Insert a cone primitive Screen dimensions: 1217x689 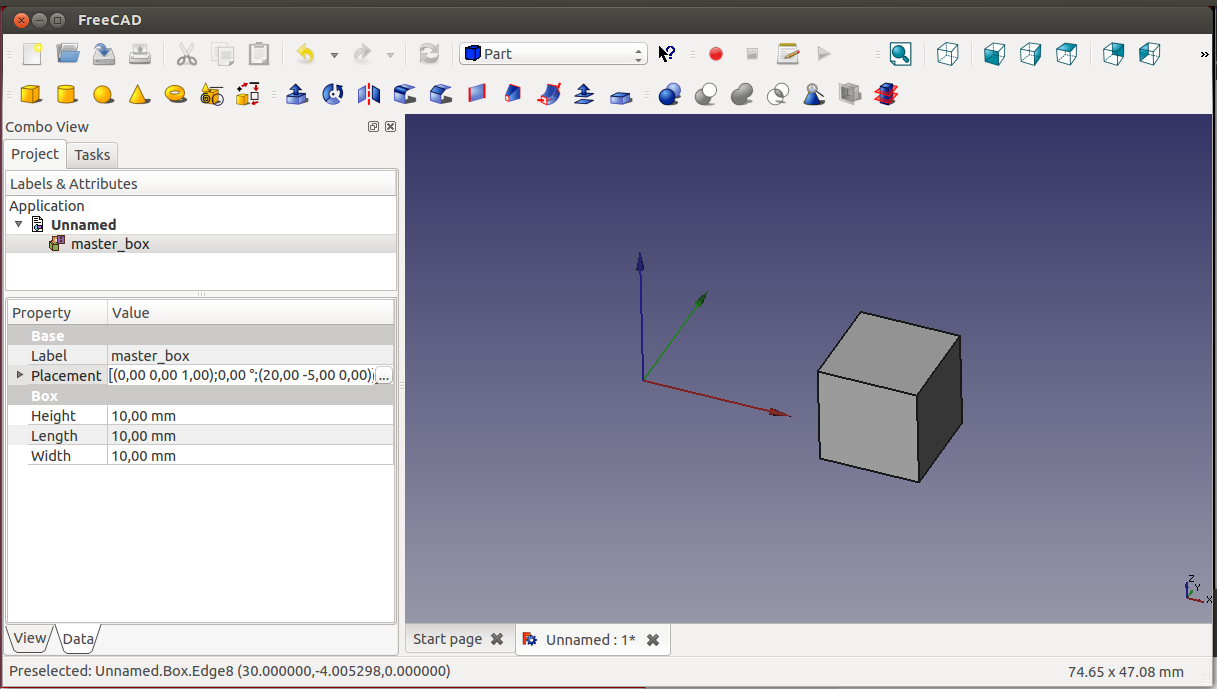click(x=139, y=94)
